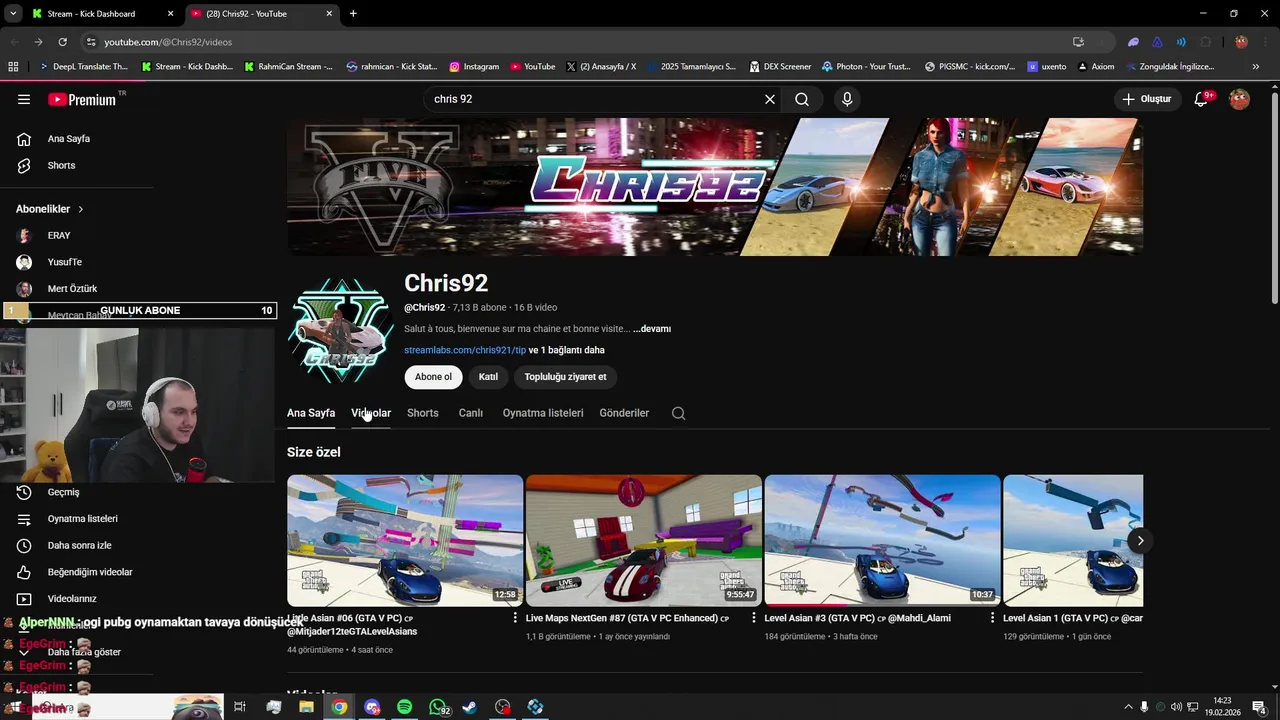Go to Ana Sayfa in the sidebar
This screenshot has width=1280, height=720.
coord(68,139)
